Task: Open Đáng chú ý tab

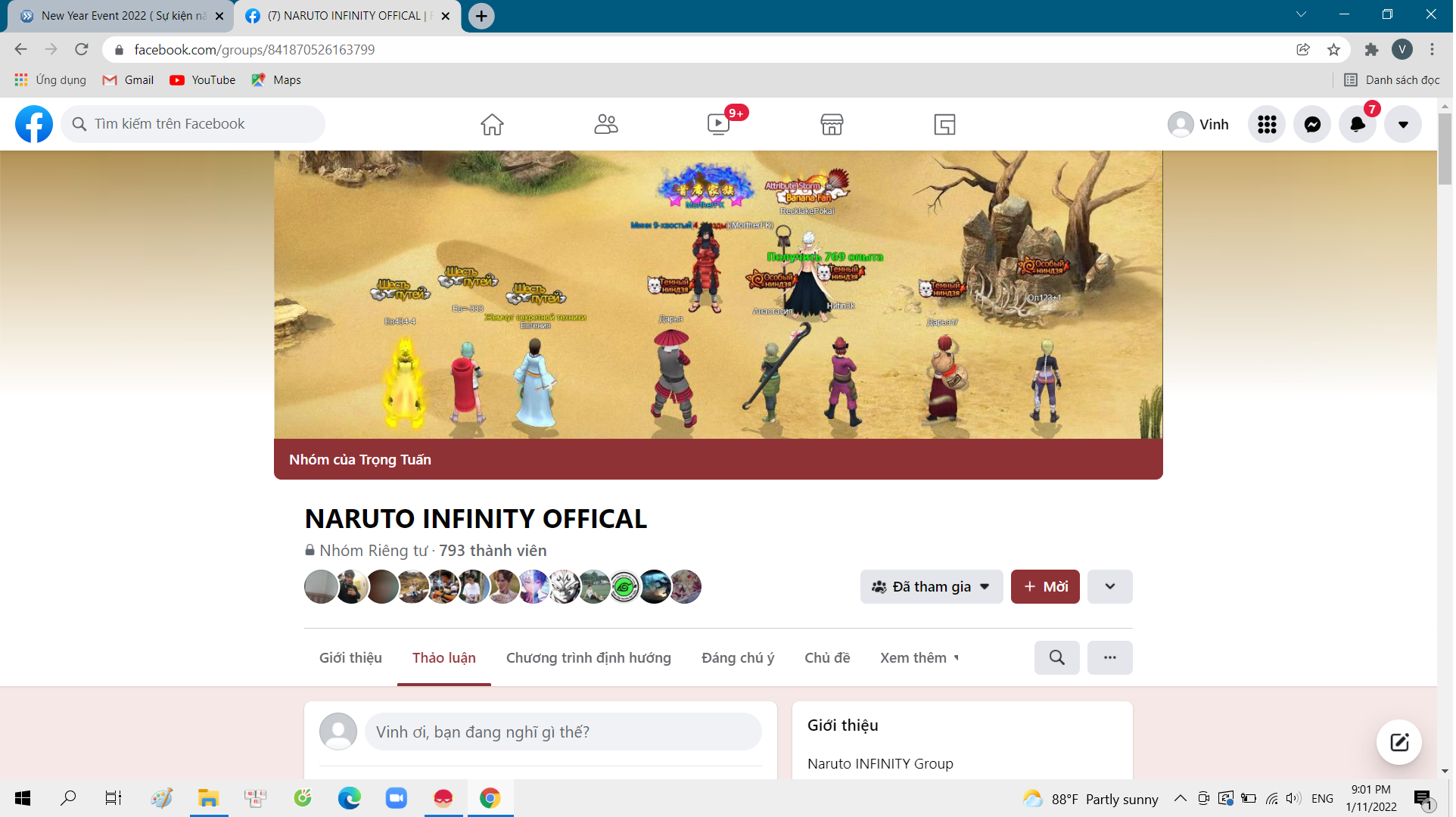Action: click(738, 657)
